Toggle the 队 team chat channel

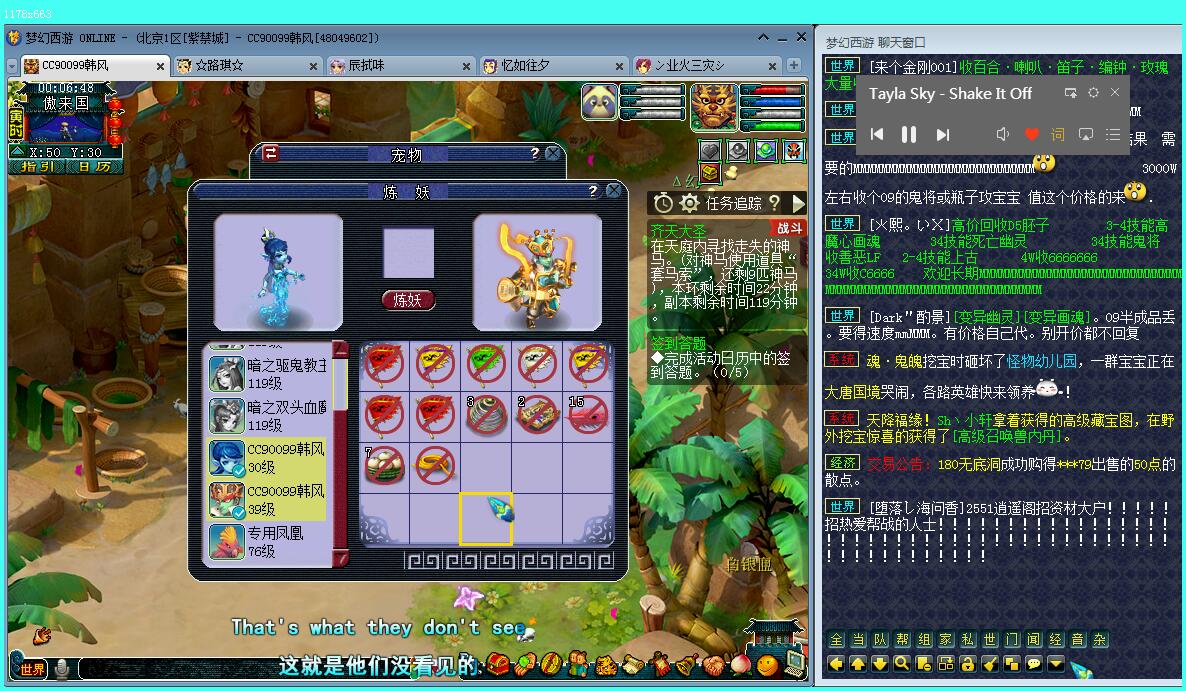click(880, 640)
